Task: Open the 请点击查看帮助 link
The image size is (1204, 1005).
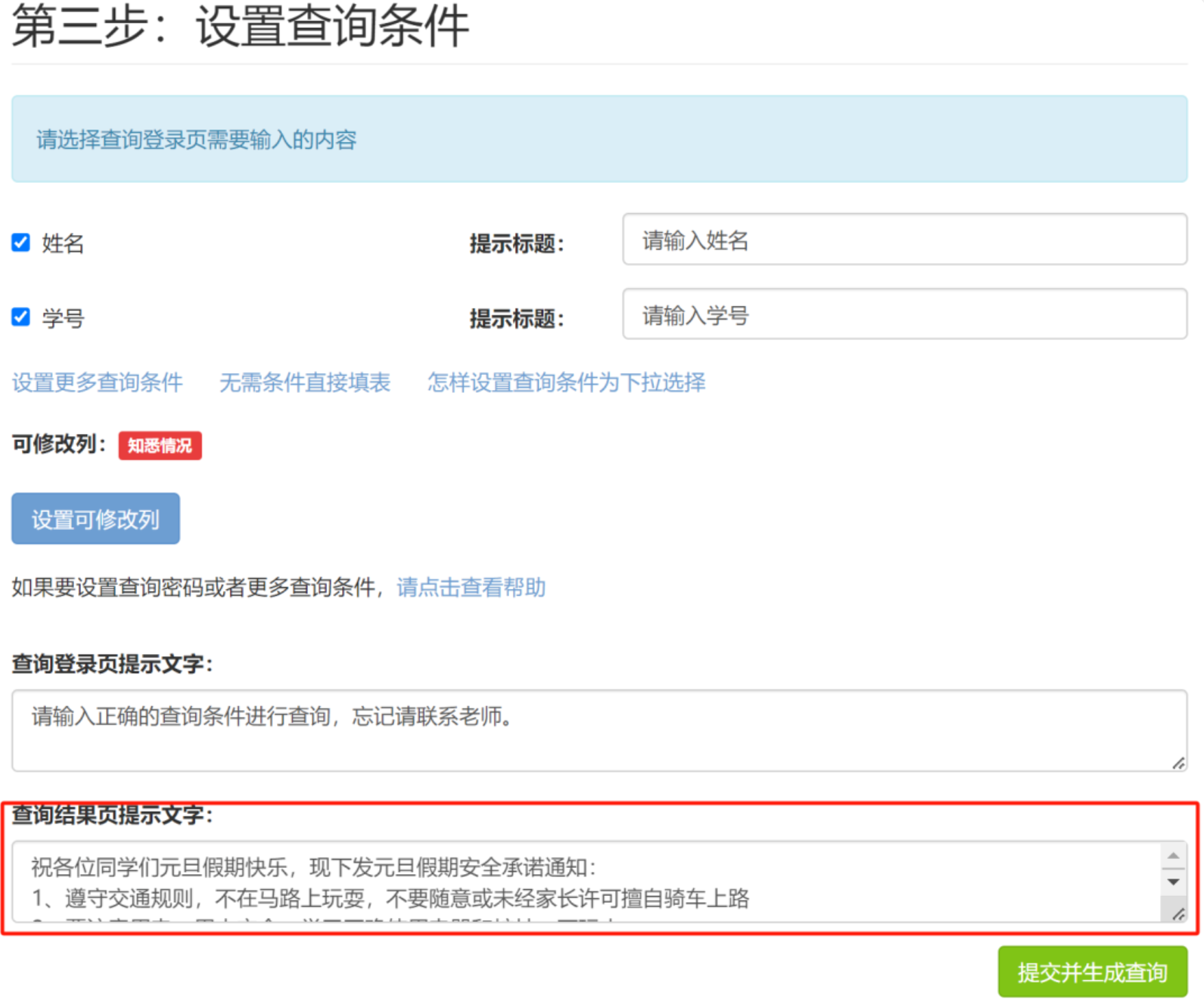Action: pos(470,588)
